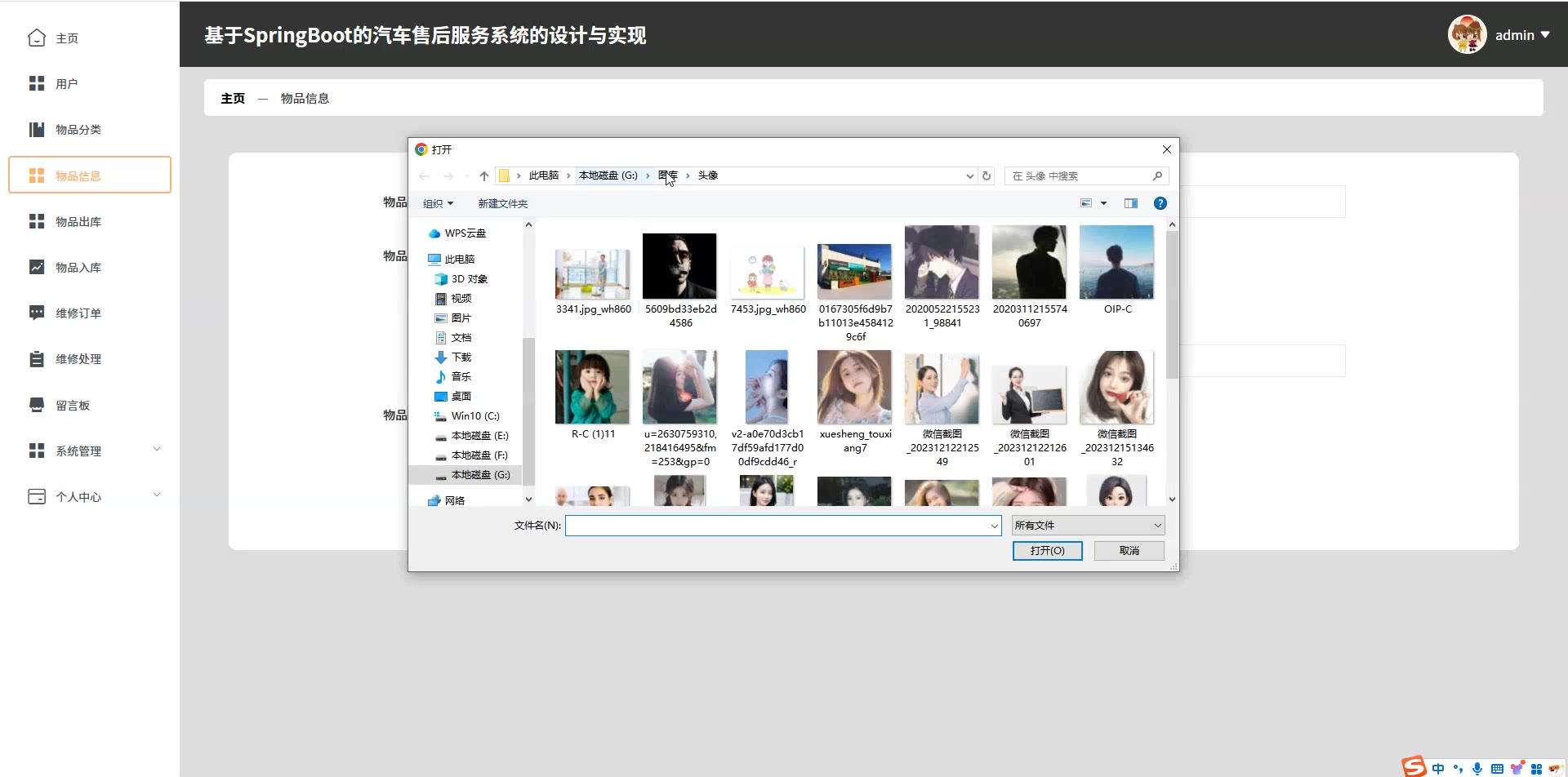Open the view options dropdown arrow
Viewport: 1568px width, 777px height.
(x=1103, y=203)
